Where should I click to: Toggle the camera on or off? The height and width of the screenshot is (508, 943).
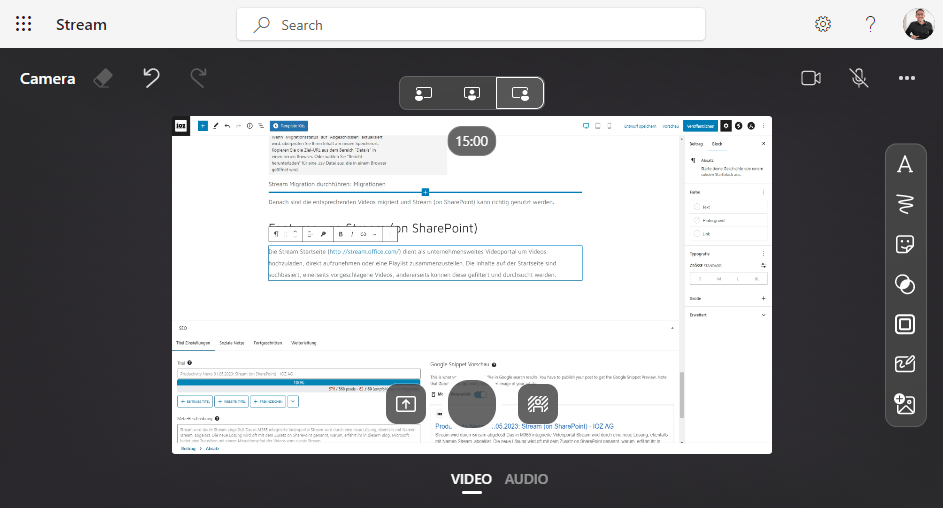[x=811, y=78]
